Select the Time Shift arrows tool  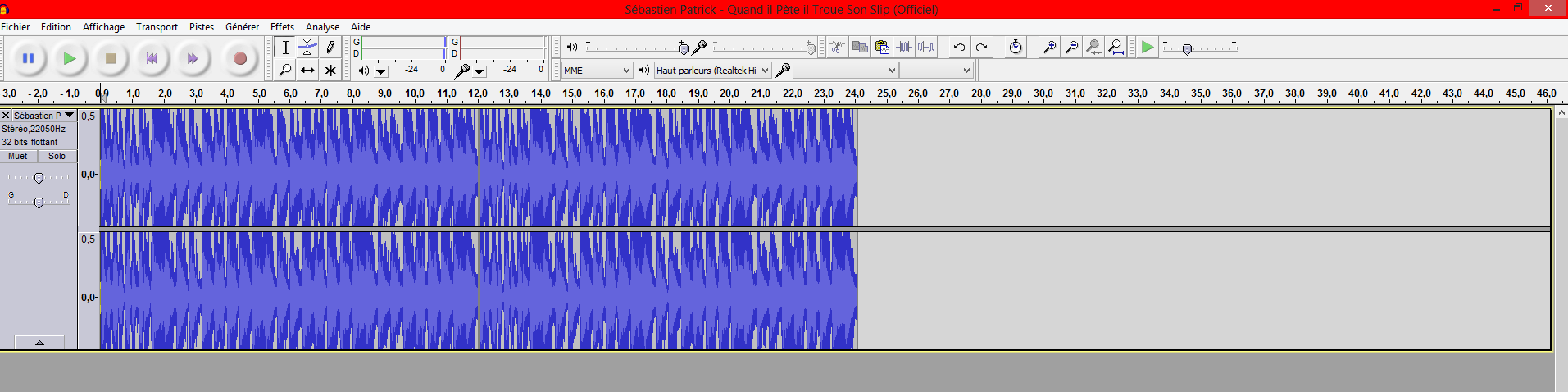[x=307, y=70]
